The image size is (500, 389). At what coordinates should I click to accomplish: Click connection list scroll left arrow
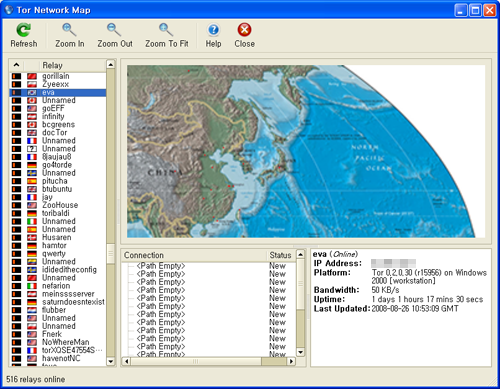(126, 361)
